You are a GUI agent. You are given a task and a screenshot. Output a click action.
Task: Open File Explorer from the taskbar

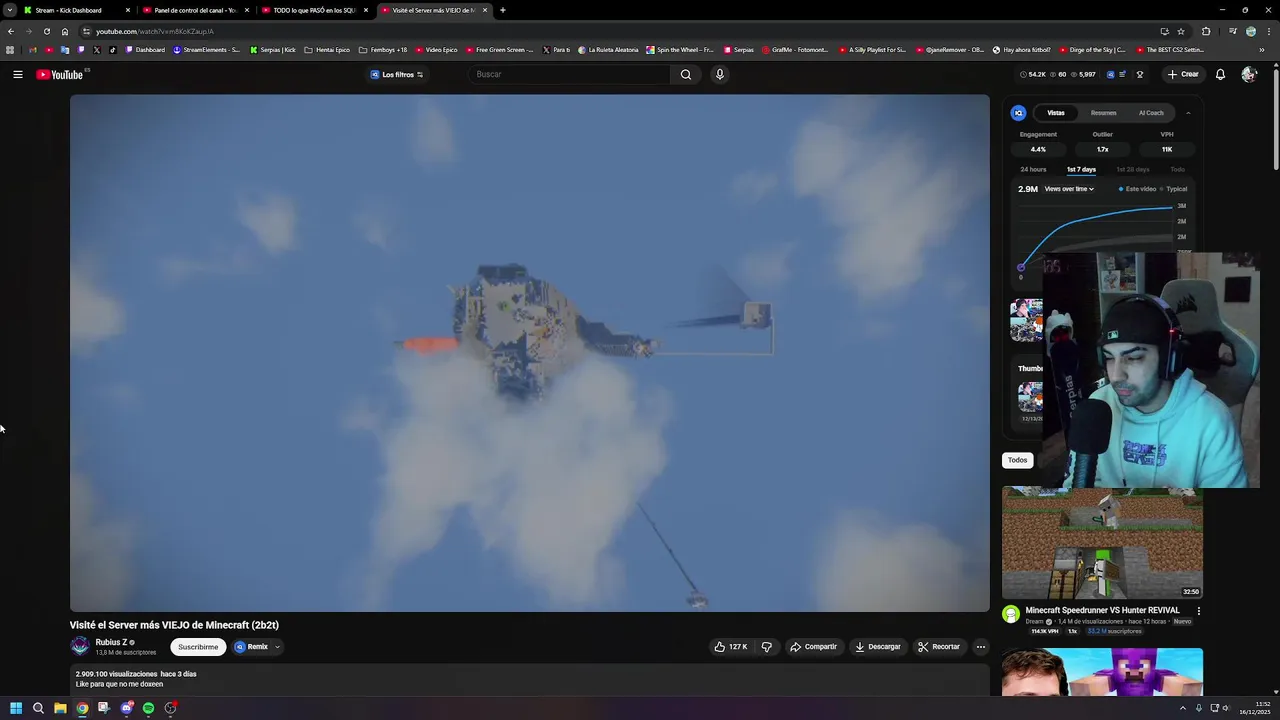[x=60, y=708]
